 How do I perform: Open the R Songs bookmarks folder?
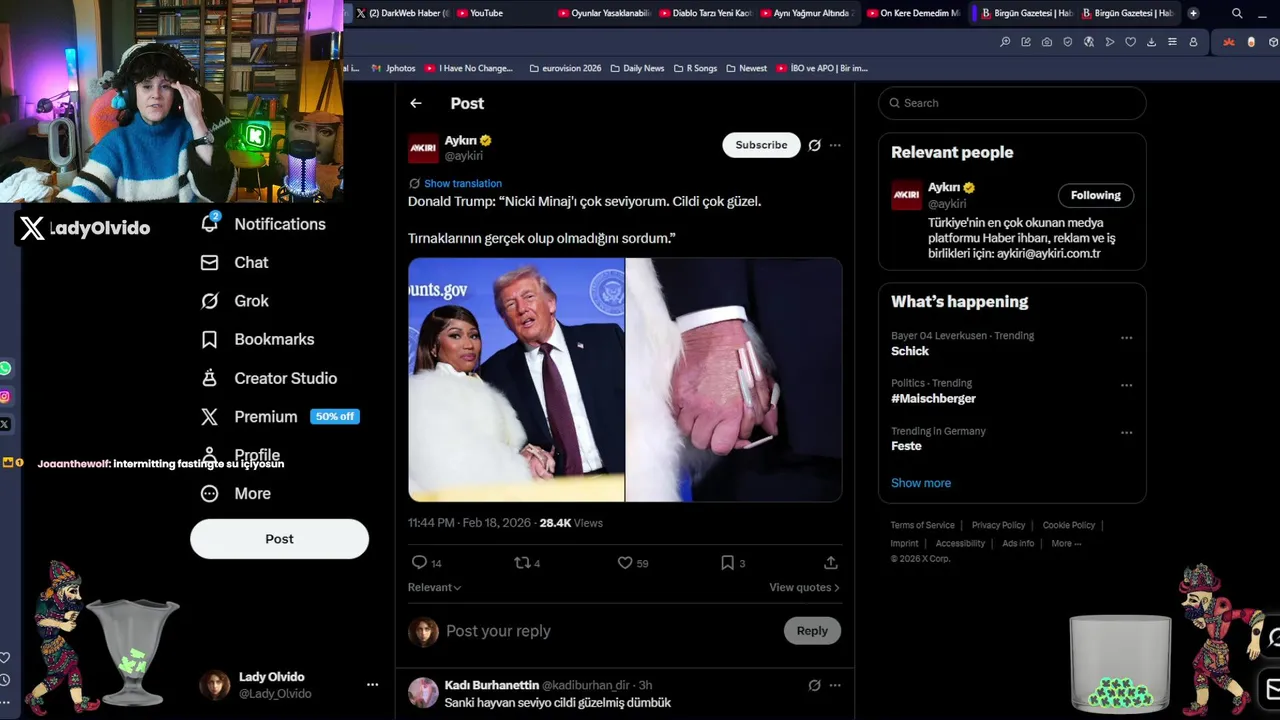[695, 68]
